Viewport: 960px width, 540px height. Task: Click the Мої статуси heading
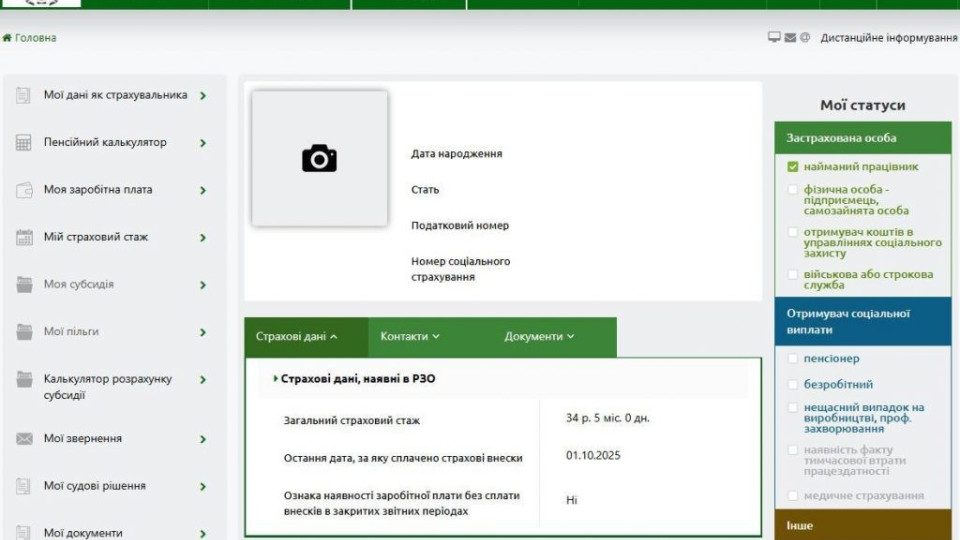[x=863, y=105]
